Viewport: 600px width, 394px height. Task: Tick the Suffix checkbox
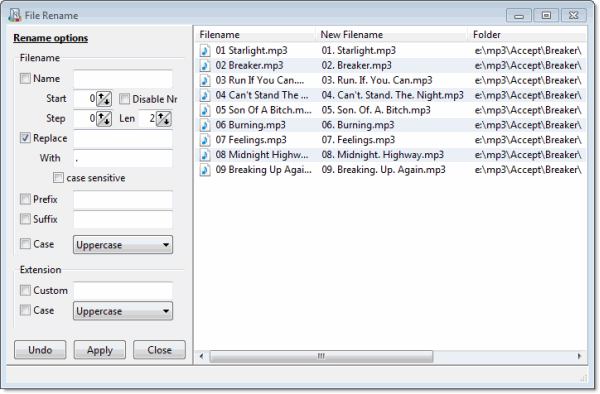pyautogui.click(x=25, y=219)
